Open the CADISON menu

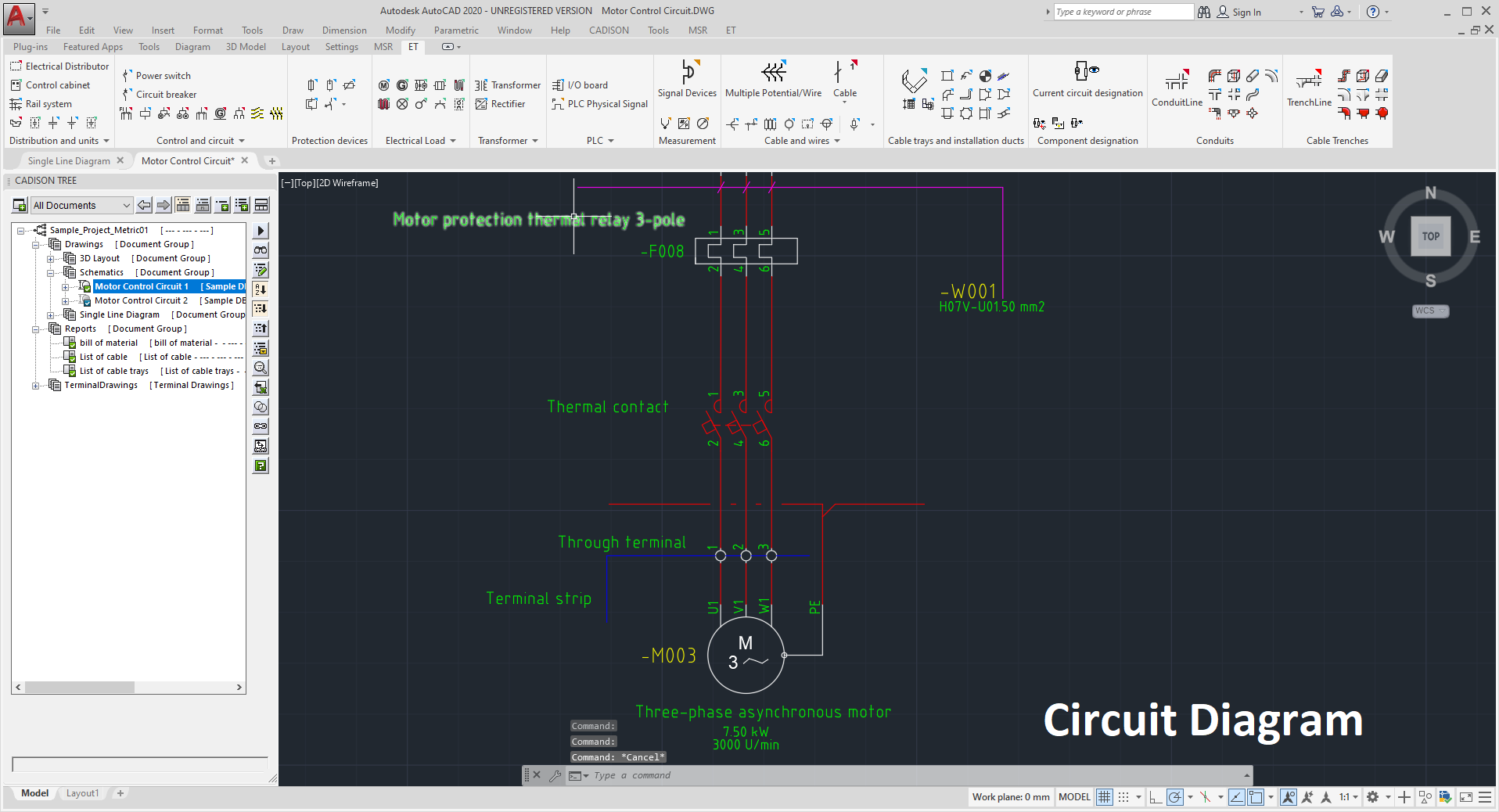pos(608,31)
